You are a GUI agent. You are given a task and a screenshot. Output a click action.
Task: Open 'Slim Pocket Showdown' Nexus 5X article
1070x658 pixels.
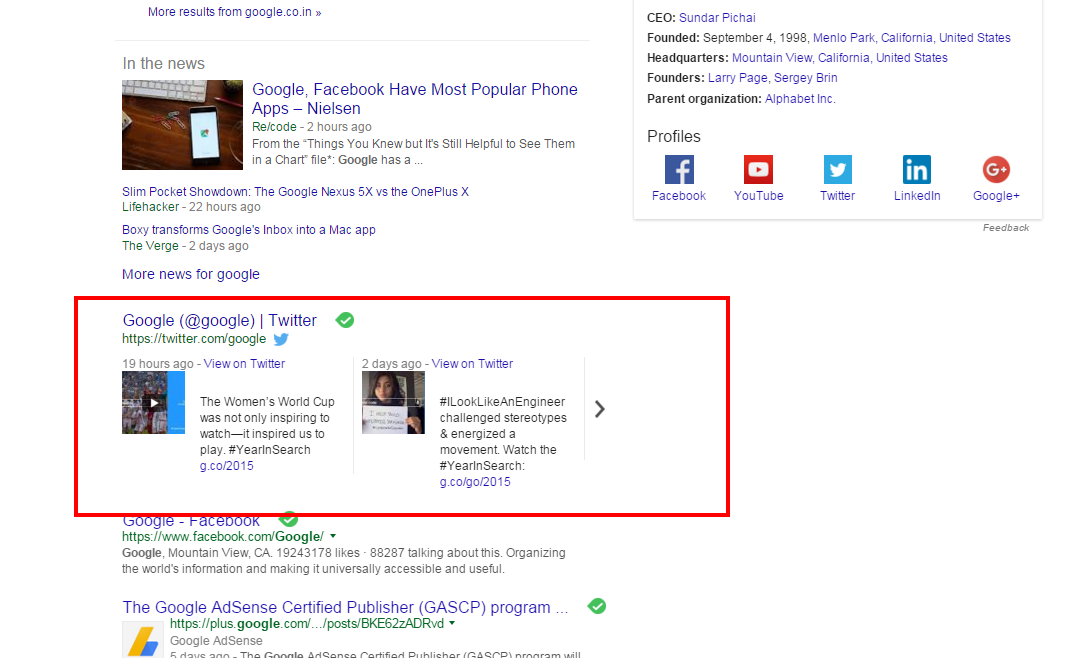click(x=295, y=192)
